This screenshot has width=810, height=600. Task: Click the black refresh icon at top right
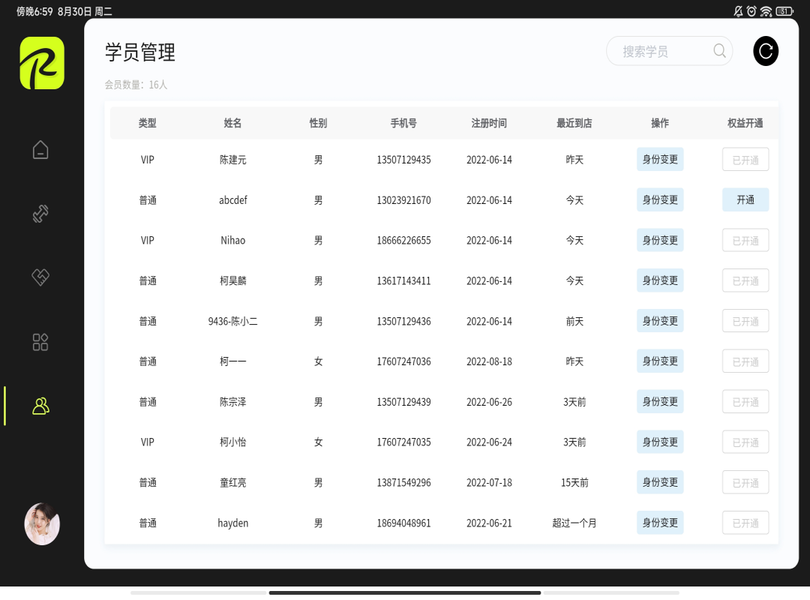pyautogui.click(x=765, y=51)
